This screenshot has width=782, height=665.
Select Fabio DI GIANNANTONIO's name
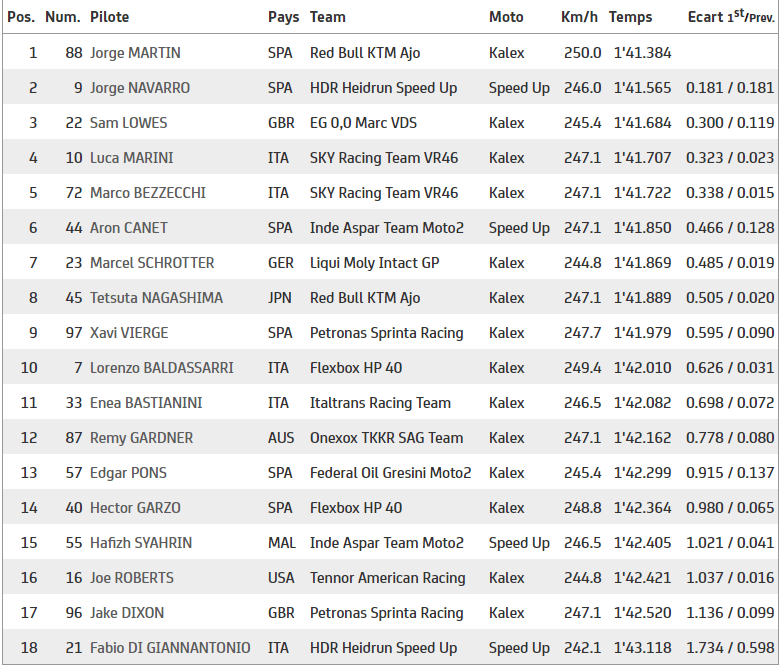click(x=170, y=648)
